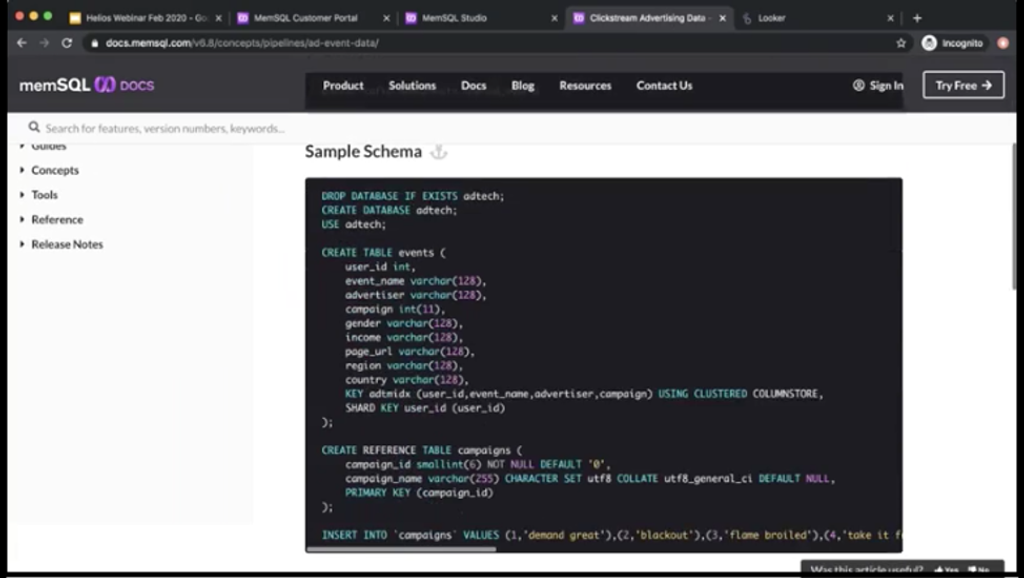
Task: Click the memSQL Docs logo
Action: coord(87,86)
